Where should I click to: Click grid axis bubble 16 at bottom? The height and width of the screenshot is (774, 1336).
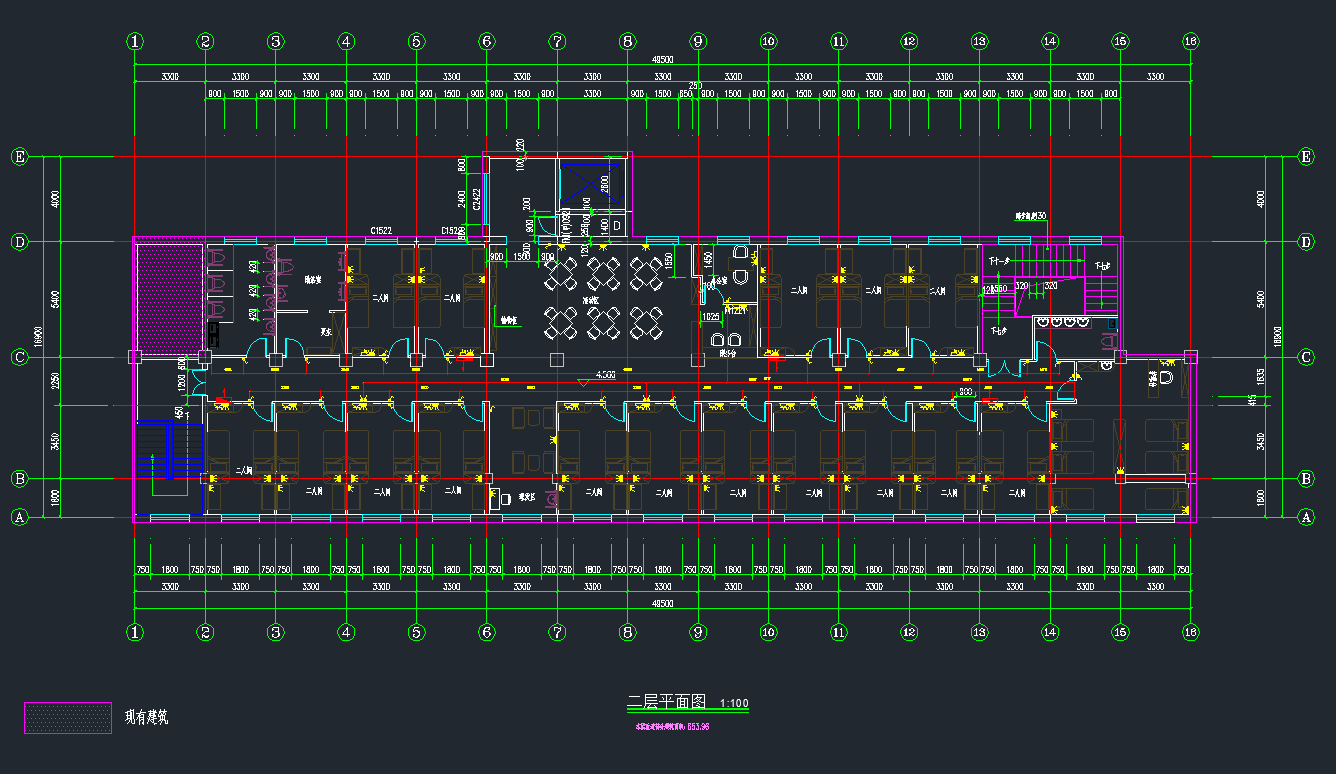click(x=1190, y=632)
